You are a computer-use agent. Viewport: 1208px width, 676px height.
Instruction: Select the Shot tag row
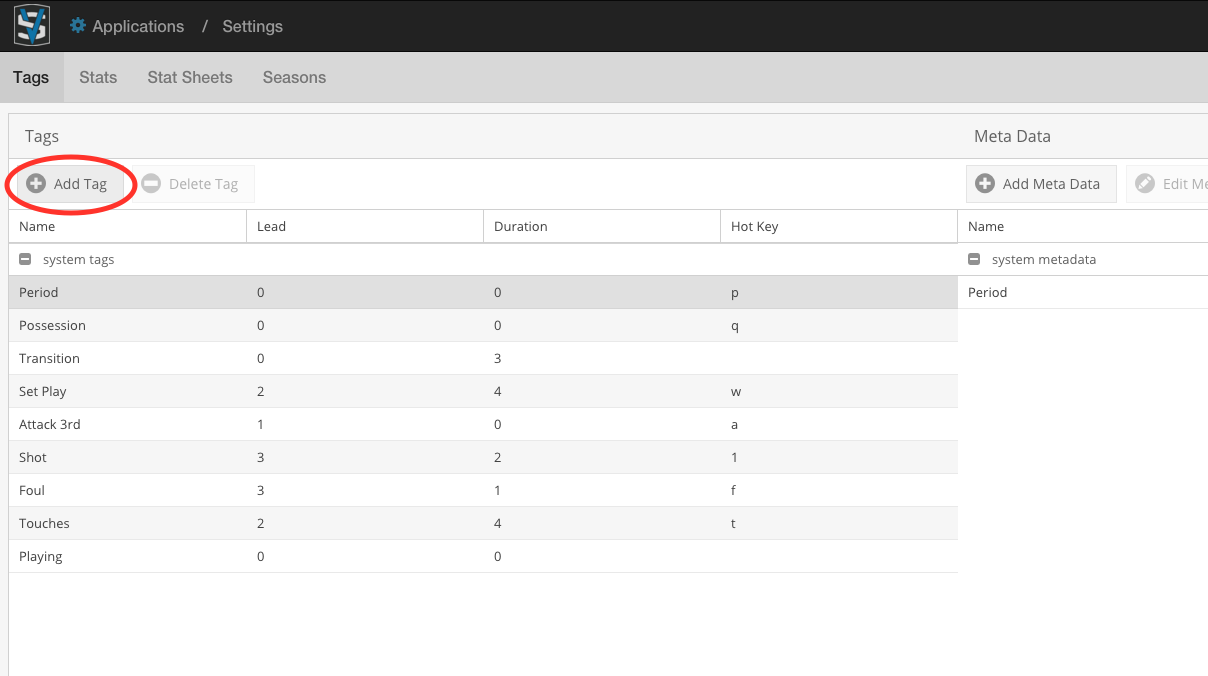[x=483, y=457]
